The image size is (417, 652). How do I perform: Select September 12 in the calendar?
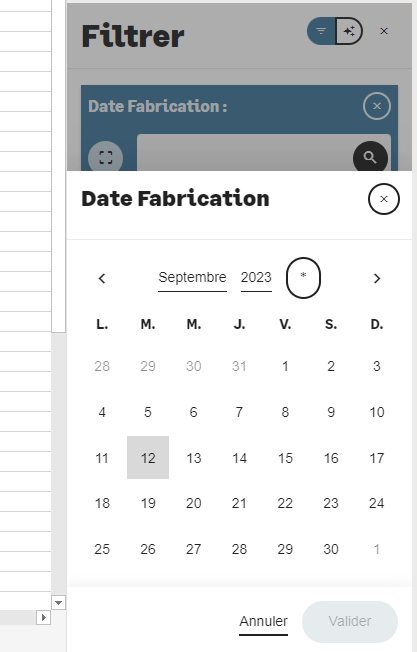tap(148, 457)
